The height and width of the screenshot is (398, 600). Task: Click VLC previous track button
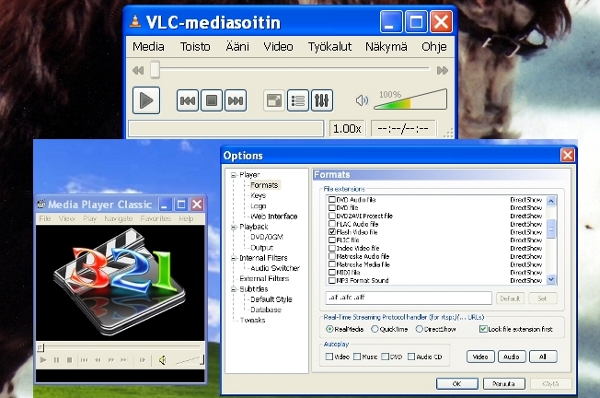[x=188, y=101]
